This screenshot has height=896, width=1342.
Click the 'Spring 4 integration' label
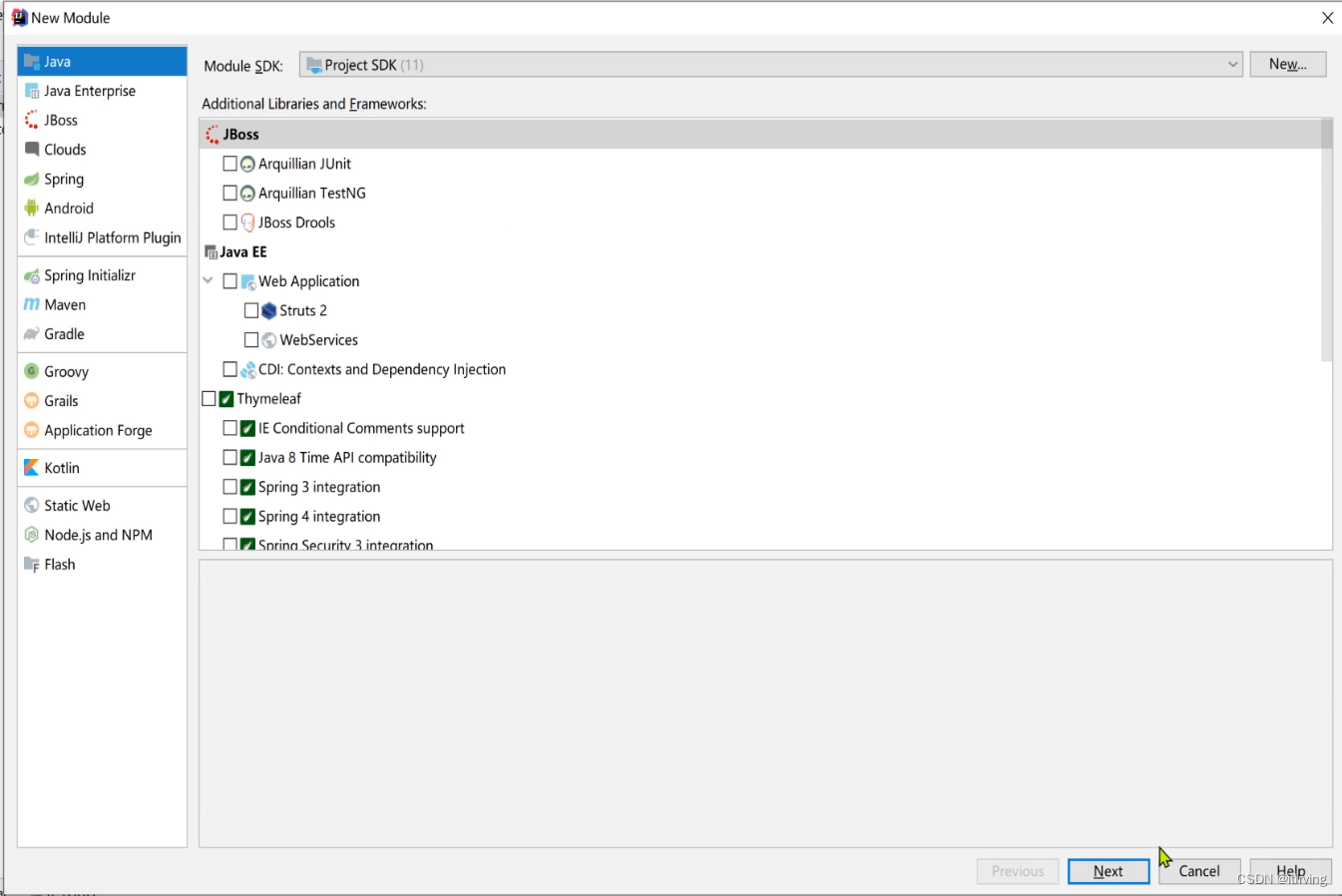pyautogui.click(x=319, y=517)
